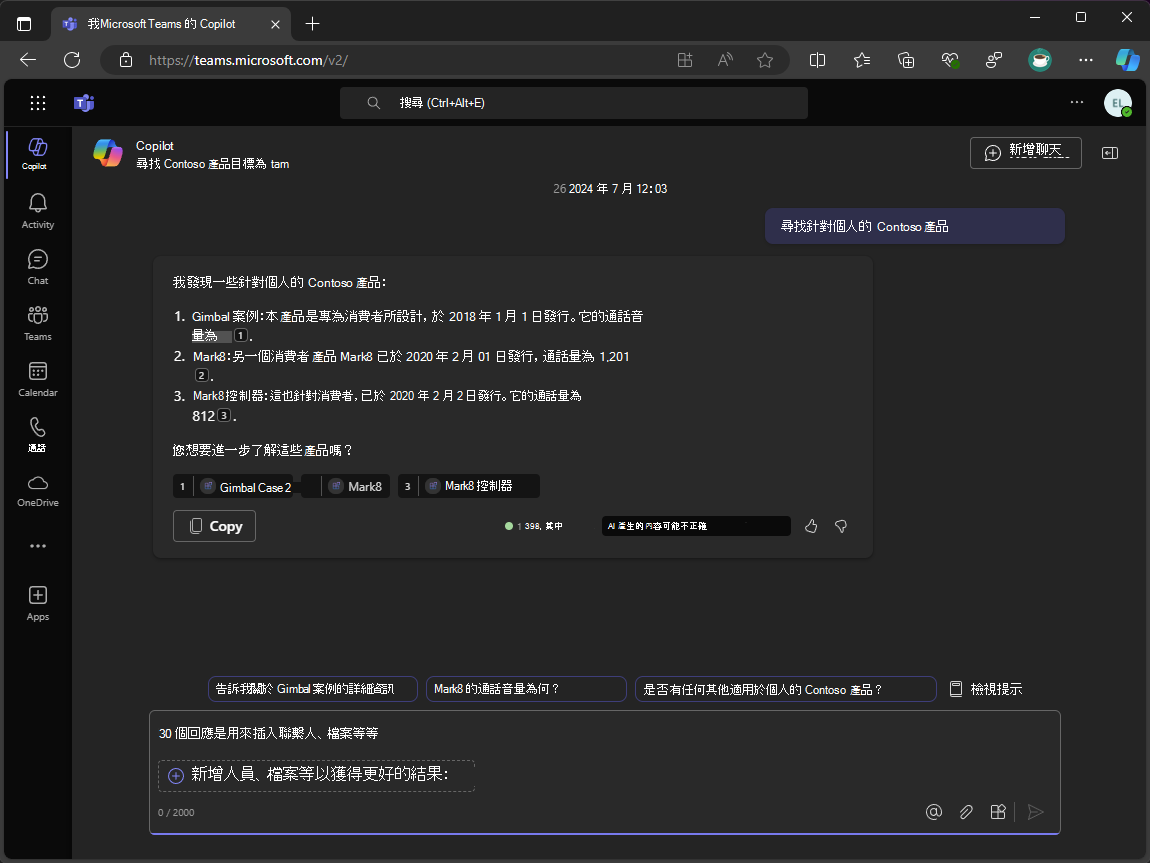1150x863 pixels.
Task: Click the user message about Contoso 產品
Action: pos(915,227)
